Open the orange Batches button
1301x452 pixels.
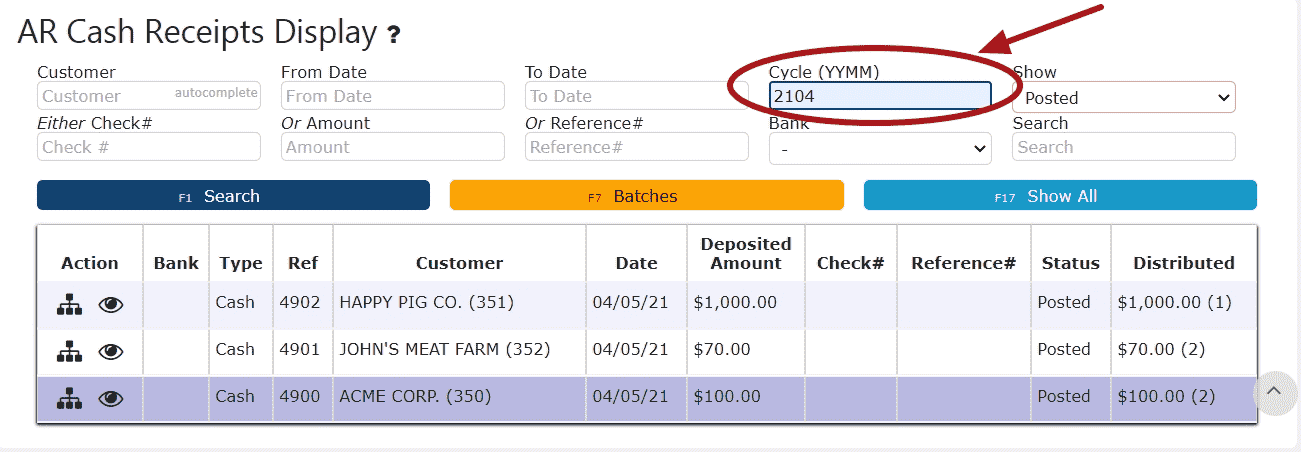[x=647, y=196]
